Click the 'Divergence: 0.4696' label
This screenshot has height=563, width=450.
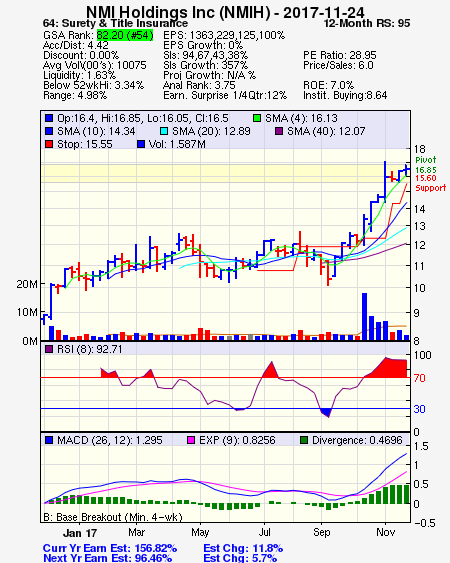[x=357, y=440]
